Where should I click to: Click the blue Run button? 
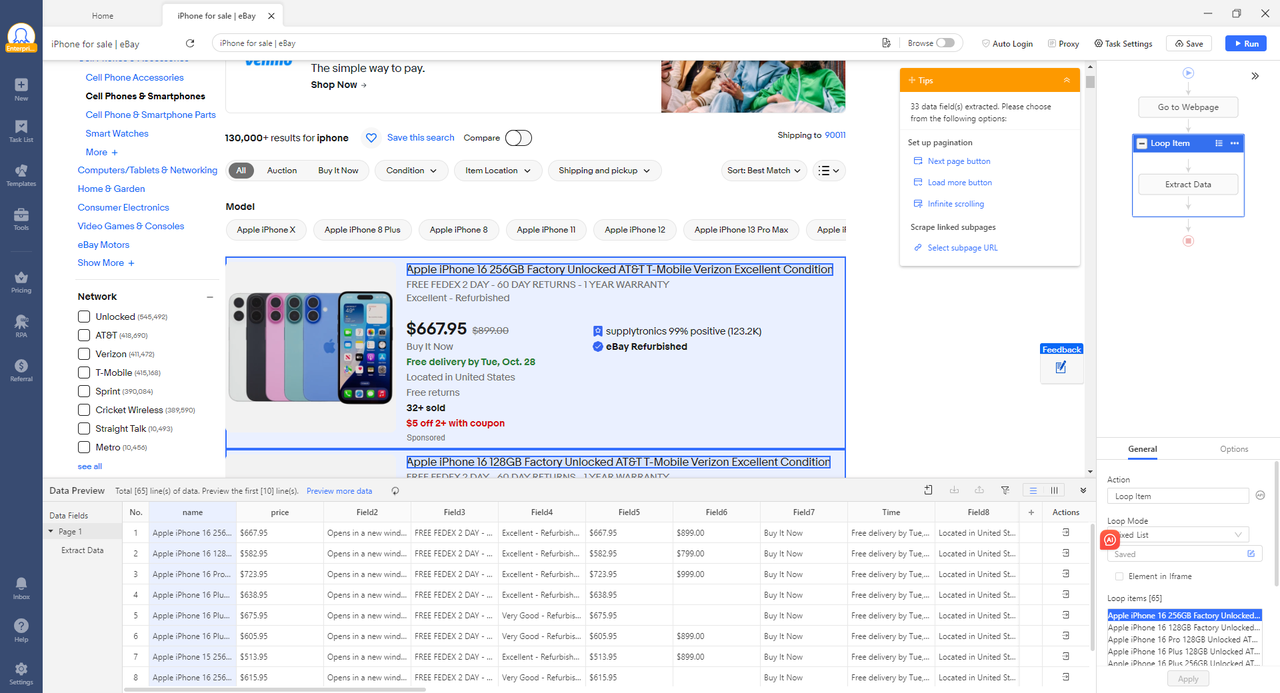point(1243,44)
